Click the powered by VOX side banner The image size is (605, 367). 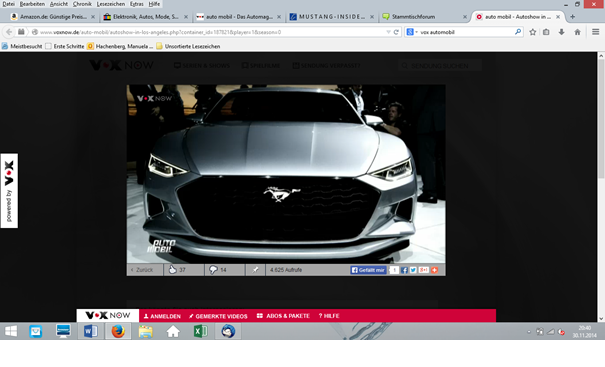[x=9, y=191]
